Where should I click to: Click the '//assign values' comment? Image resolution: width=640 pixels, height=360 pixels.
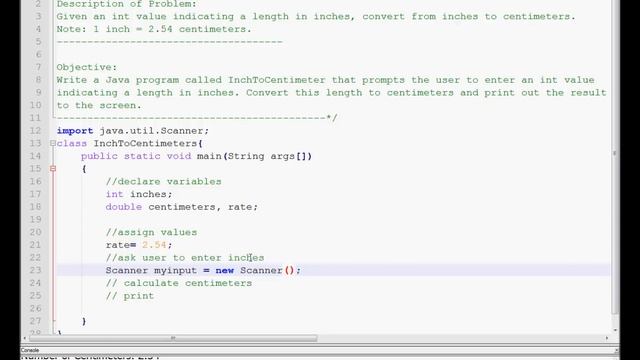pyautogui.click(x=151, y=232)
